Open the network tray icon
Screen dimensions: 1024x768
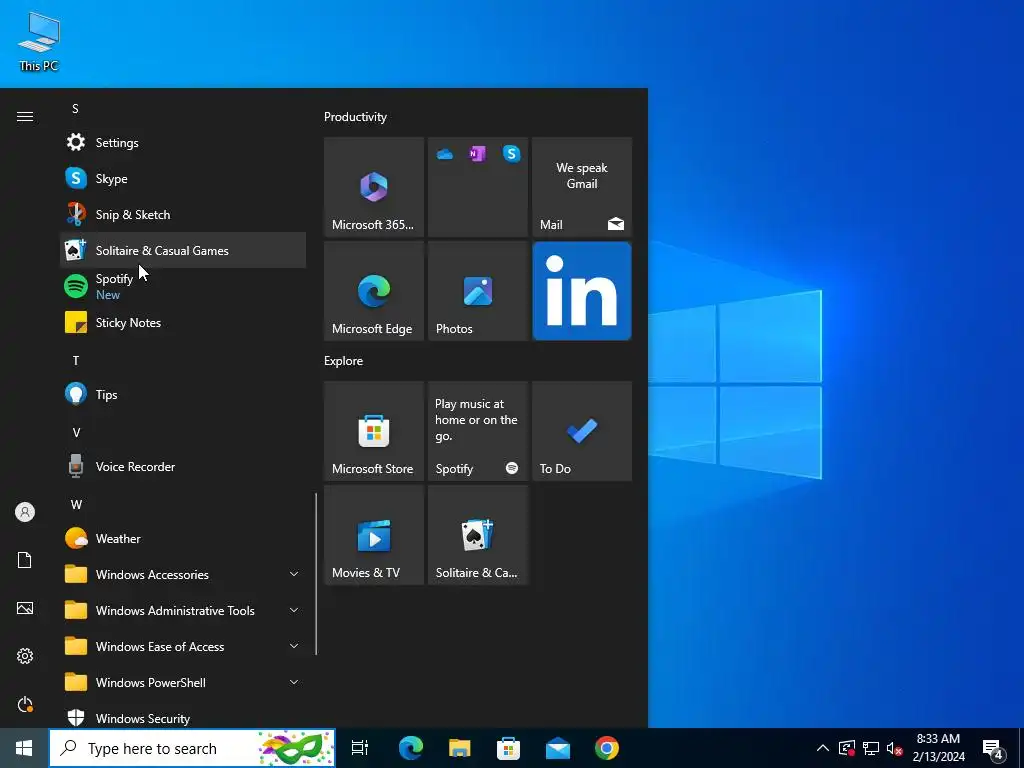tap(871, 748)
